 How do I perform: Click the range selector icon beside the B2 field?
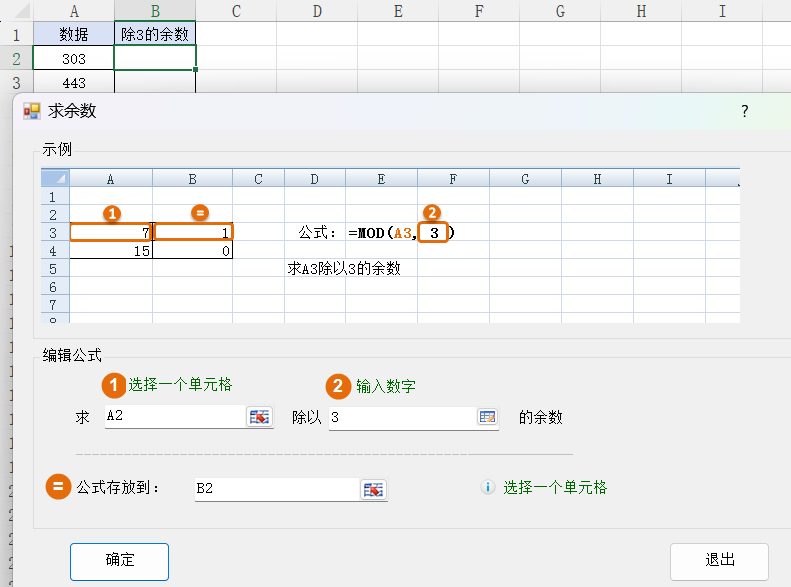373,489
